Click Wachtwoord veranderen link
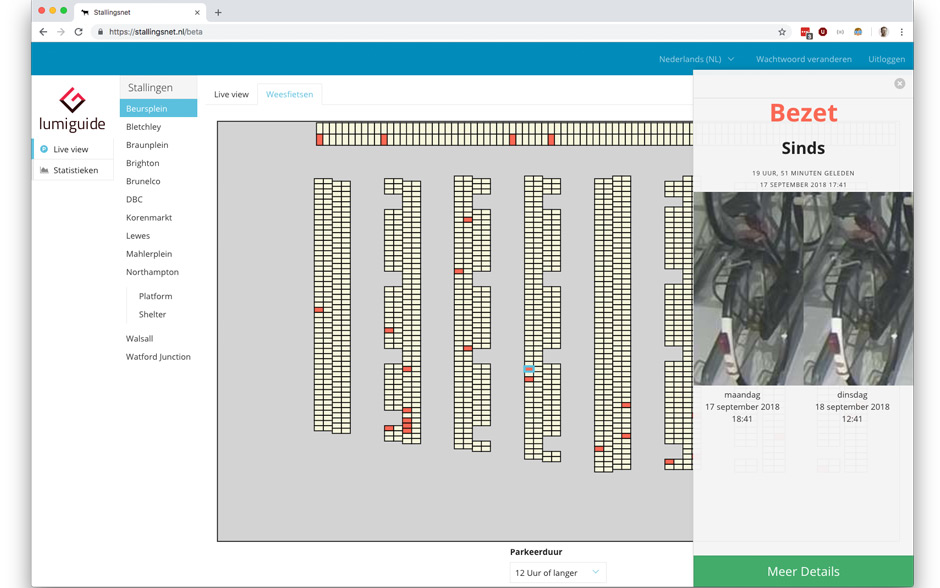This screenshot has width=940, height=588. click(803, 59)
